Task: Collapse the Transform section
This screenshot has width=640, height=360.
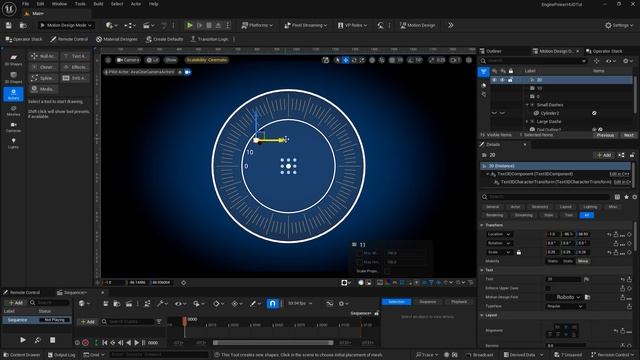Action: point(482,225)
